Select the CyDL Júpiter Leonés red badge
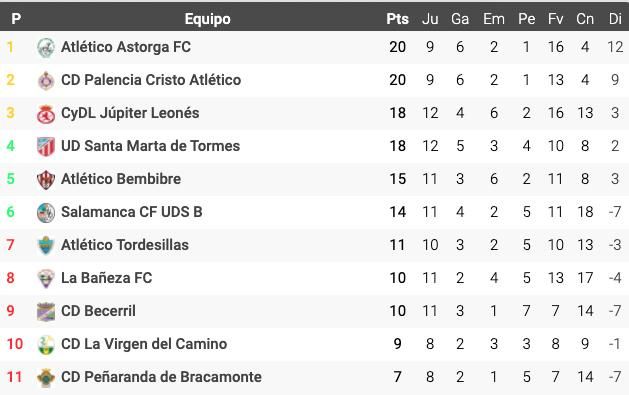Image resolution: width=629 pixels, height=395 pixels. click(46, 114)
